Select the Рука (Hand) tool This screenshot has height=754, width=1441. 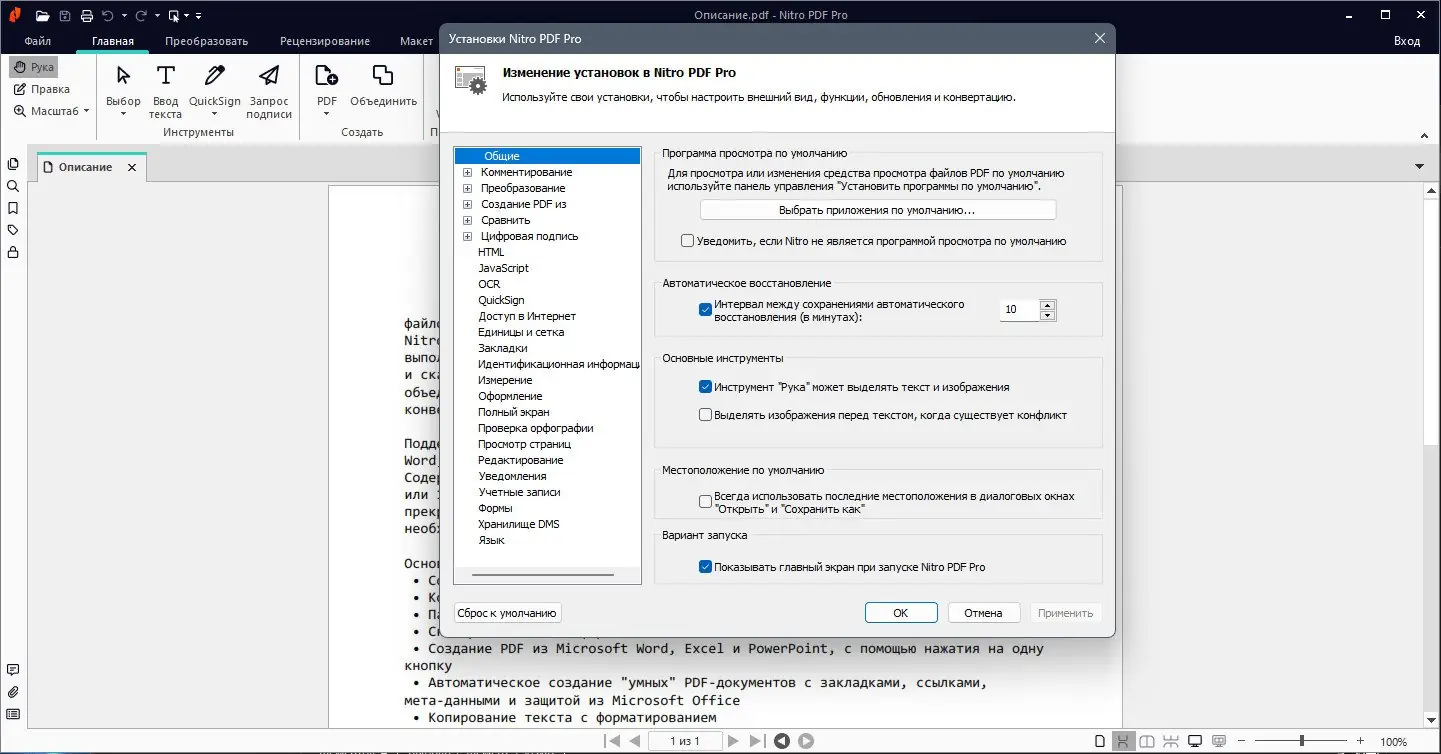(x=33, y=66)
